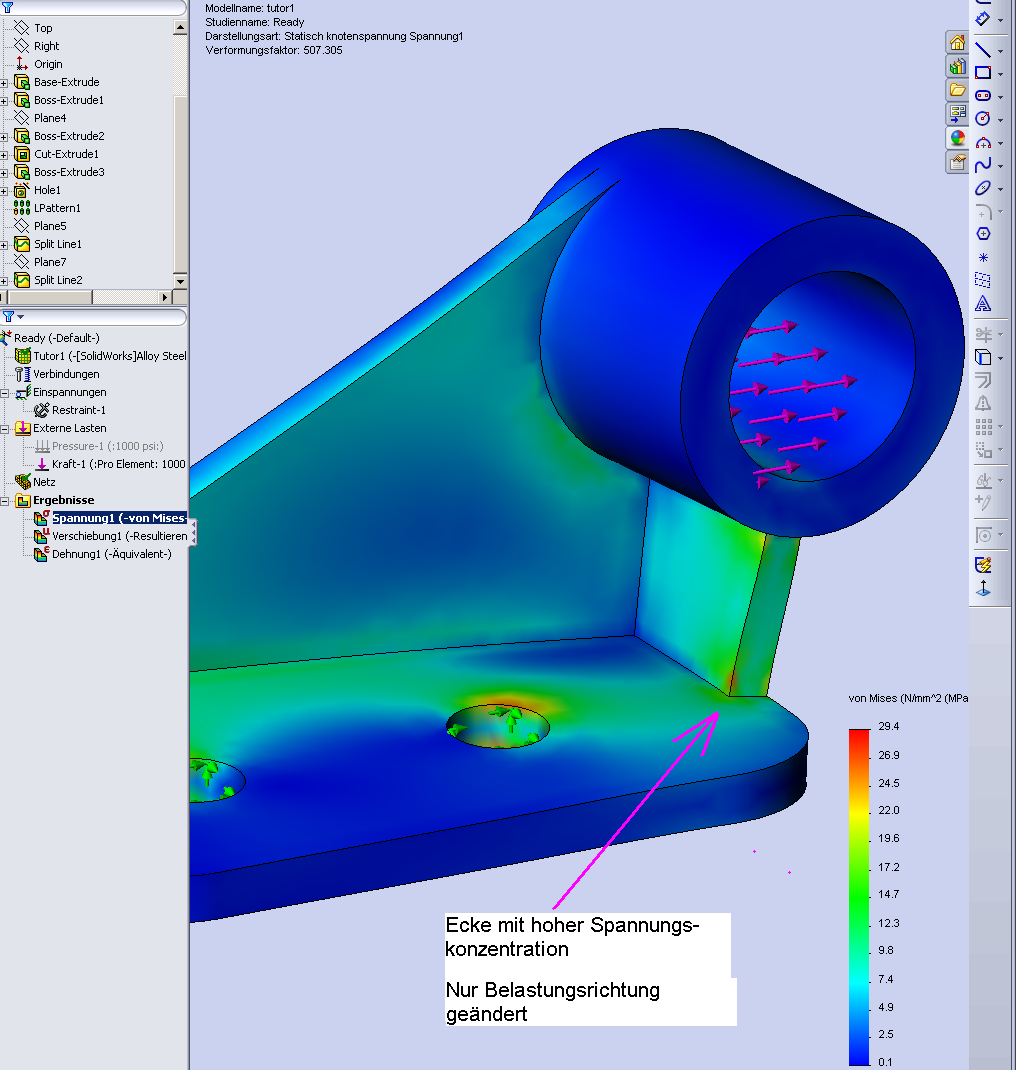Select the Centerpoint Arc tool

tap(983, 142)
